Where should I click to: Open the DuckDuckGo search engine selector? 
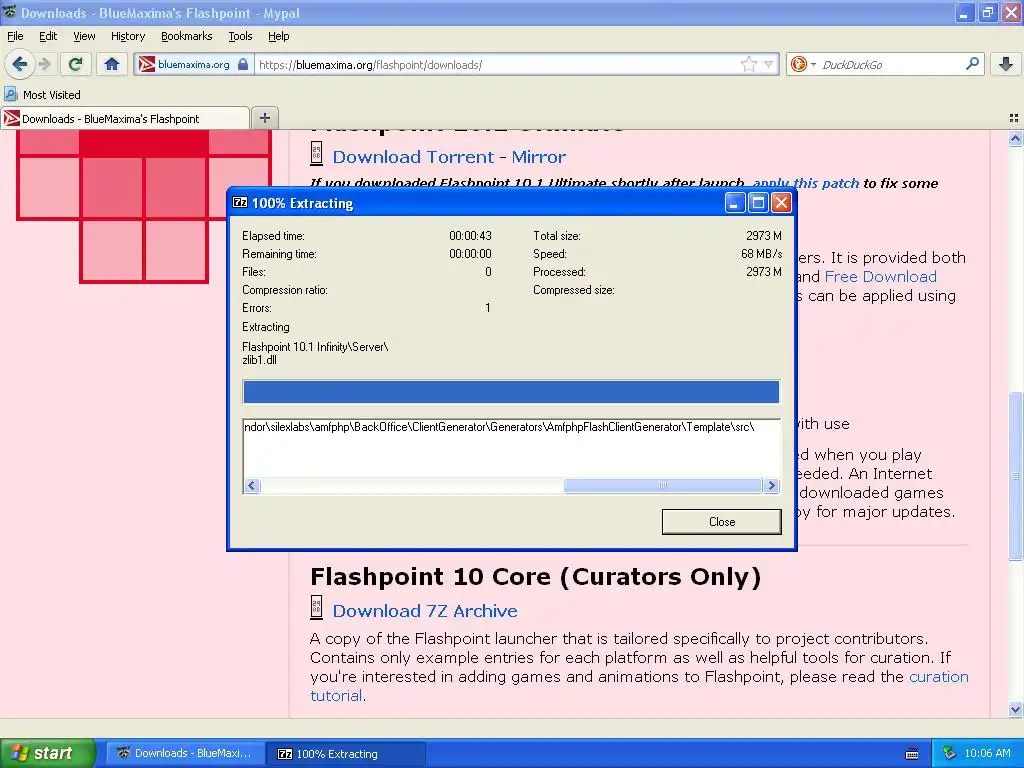pos(803,64)
